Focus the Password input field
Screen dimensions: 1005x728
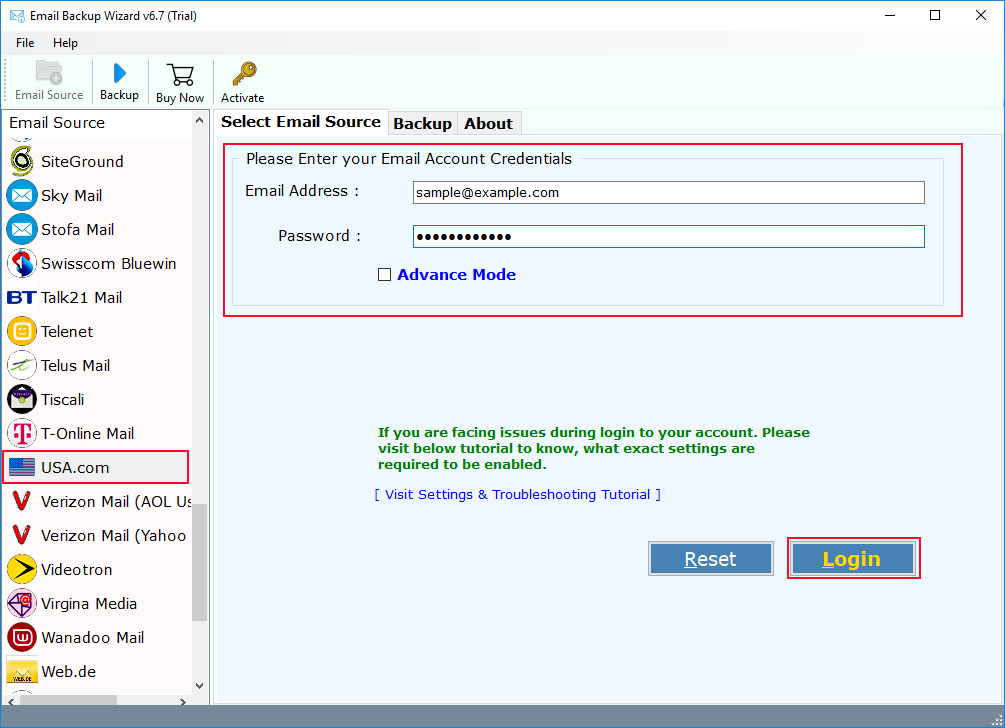(x=669, y=236)
